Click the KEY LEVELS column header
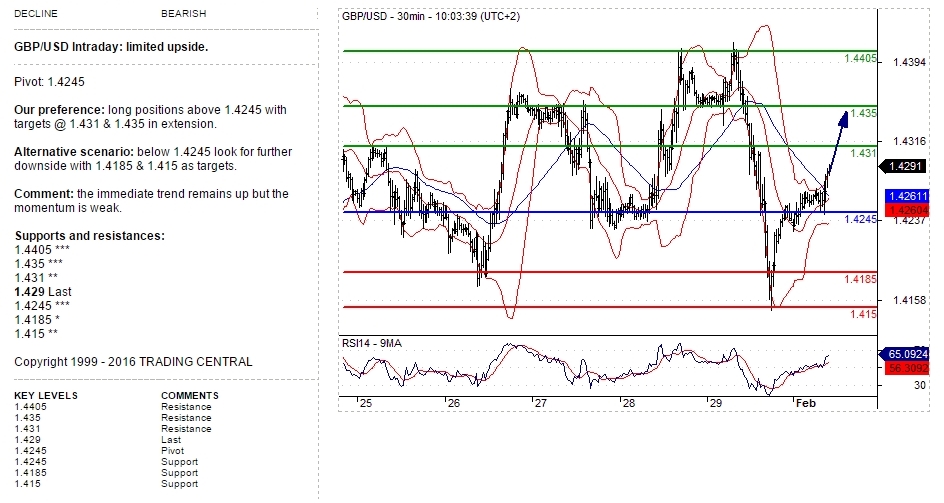Viewport: 944px width, 503px height. [x=46, y=396]
